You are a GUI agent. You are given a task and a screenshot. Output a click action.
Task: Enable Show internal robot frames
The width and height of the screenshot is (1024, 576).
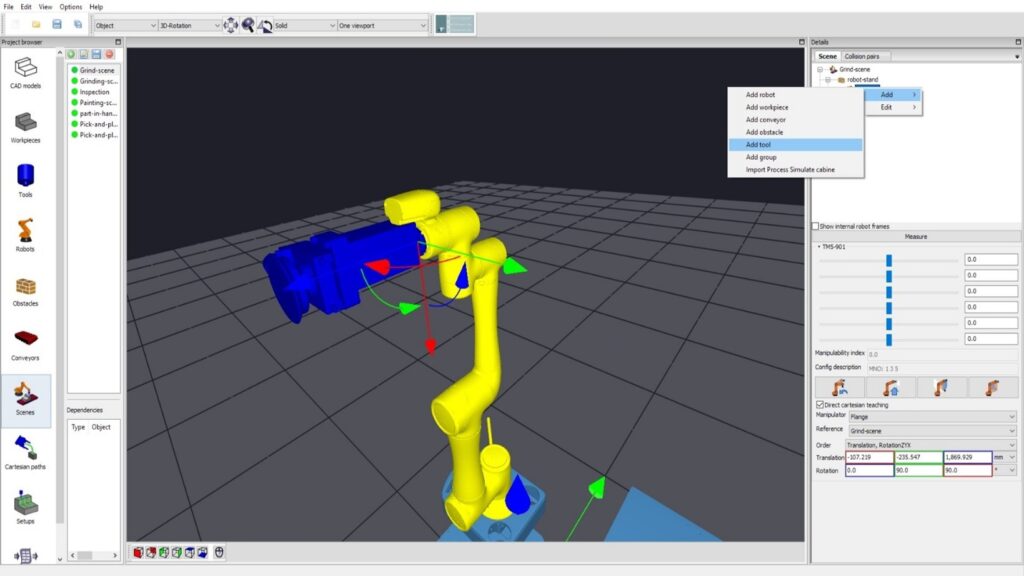tap(816, 226)
